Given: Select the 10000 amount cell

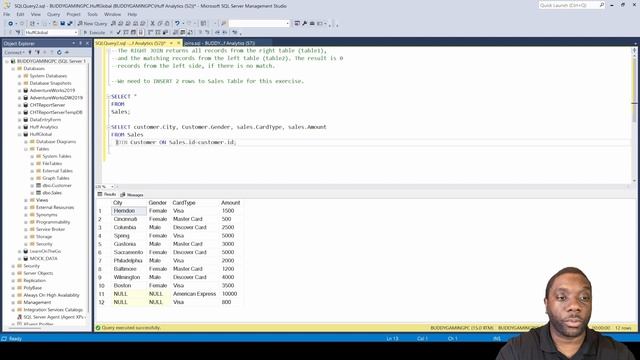Looking at the screenshot, I should point(231,294).
